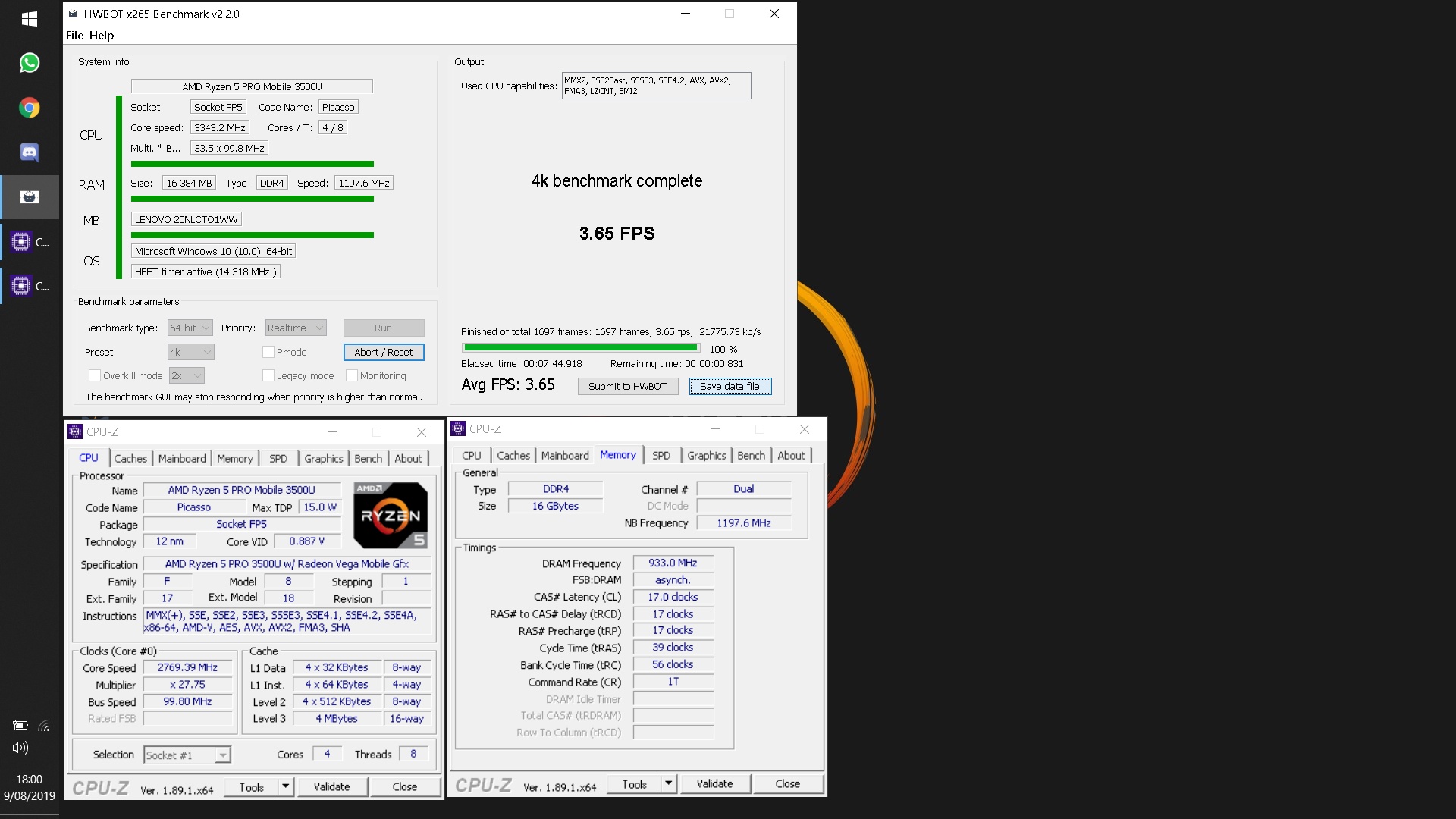The image size is (1456, 819).
Task: Open the Help menu
Action: pyautogui.click(x=101, y=35)
